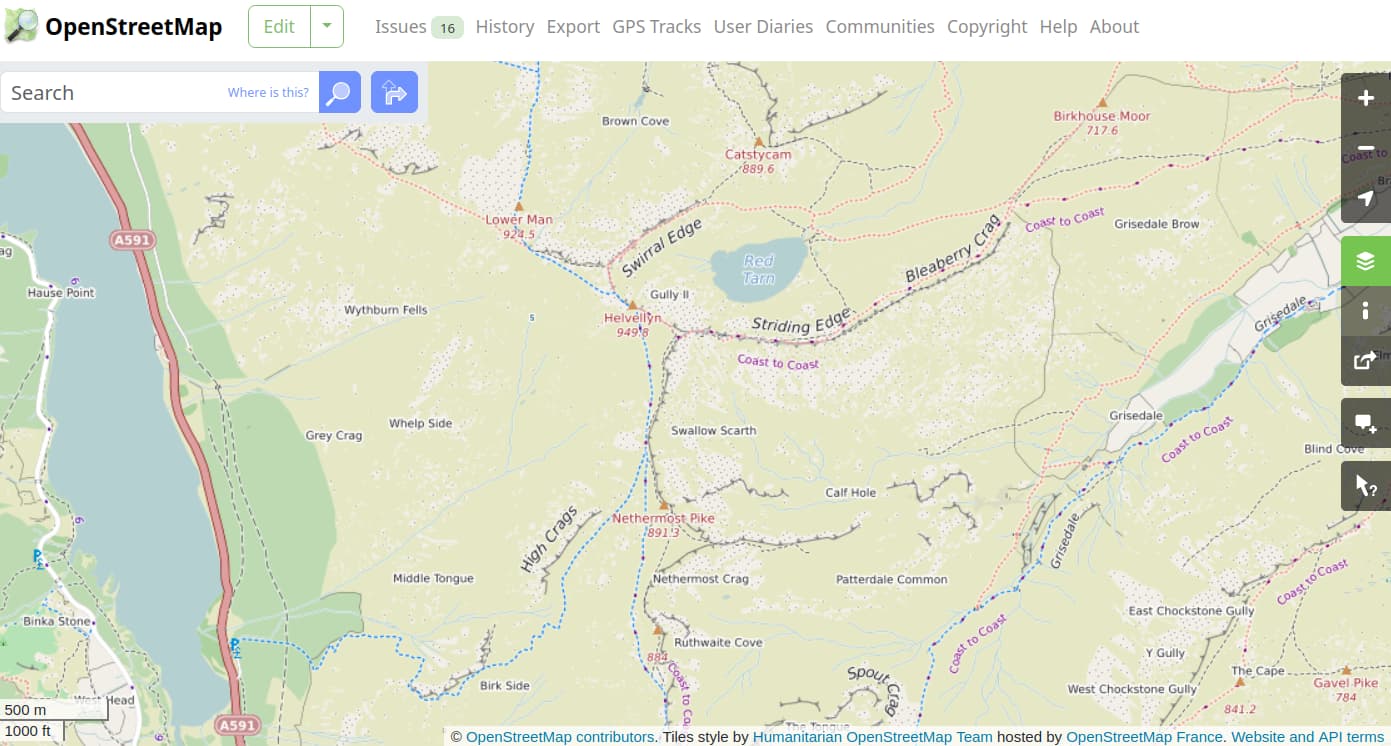Screen dimensions: 1391x746
Task: Click the Lower Man peak marker
Action: 518,206
